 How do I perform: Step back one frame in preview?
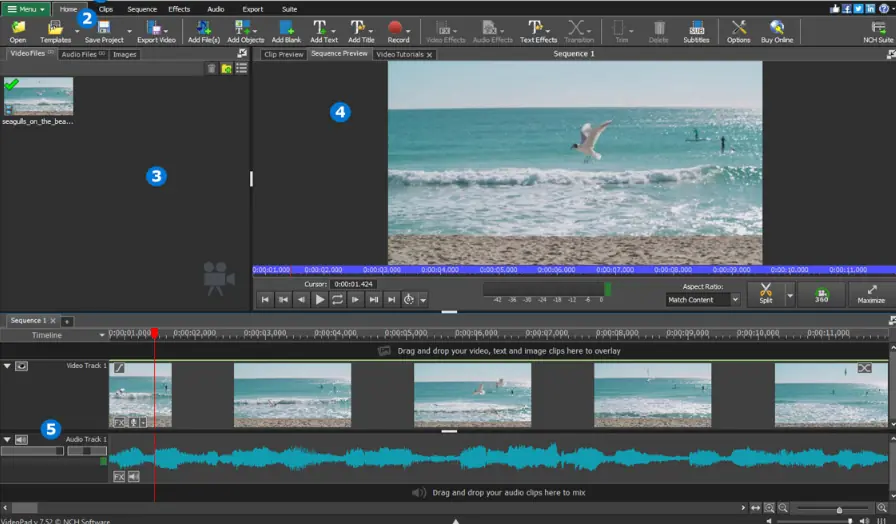tap(301, 299)
